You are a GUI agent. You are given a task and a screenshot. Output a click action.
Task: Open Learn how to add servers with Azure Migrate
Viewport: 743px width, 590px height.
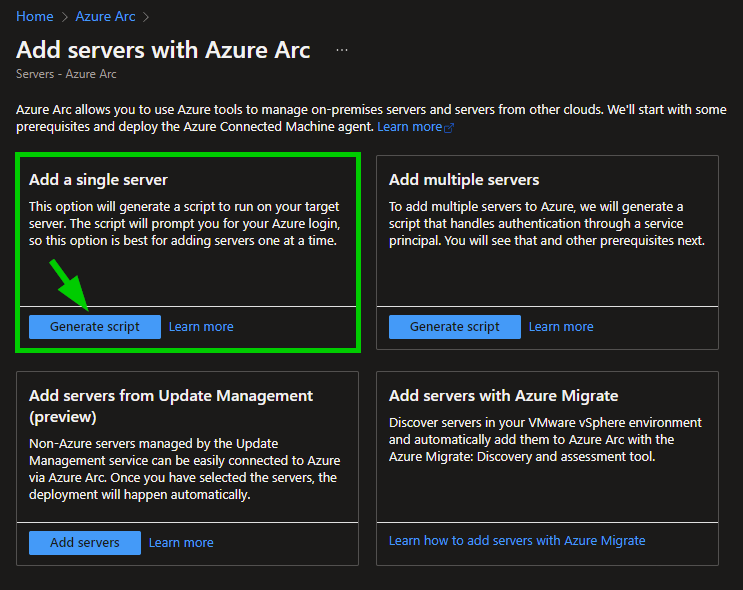tap(517, 541)
